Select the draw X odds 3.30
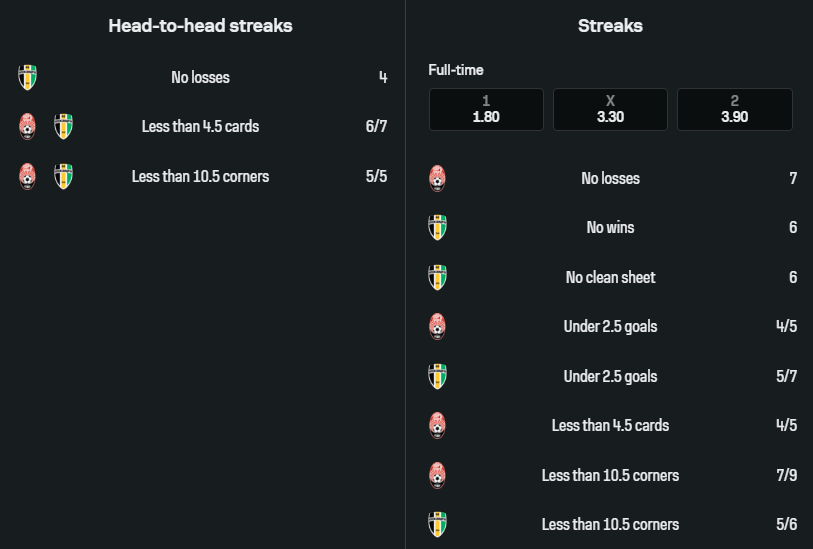Image resolution: width=813 pixels, height=549 pixels. click(610, 109)
